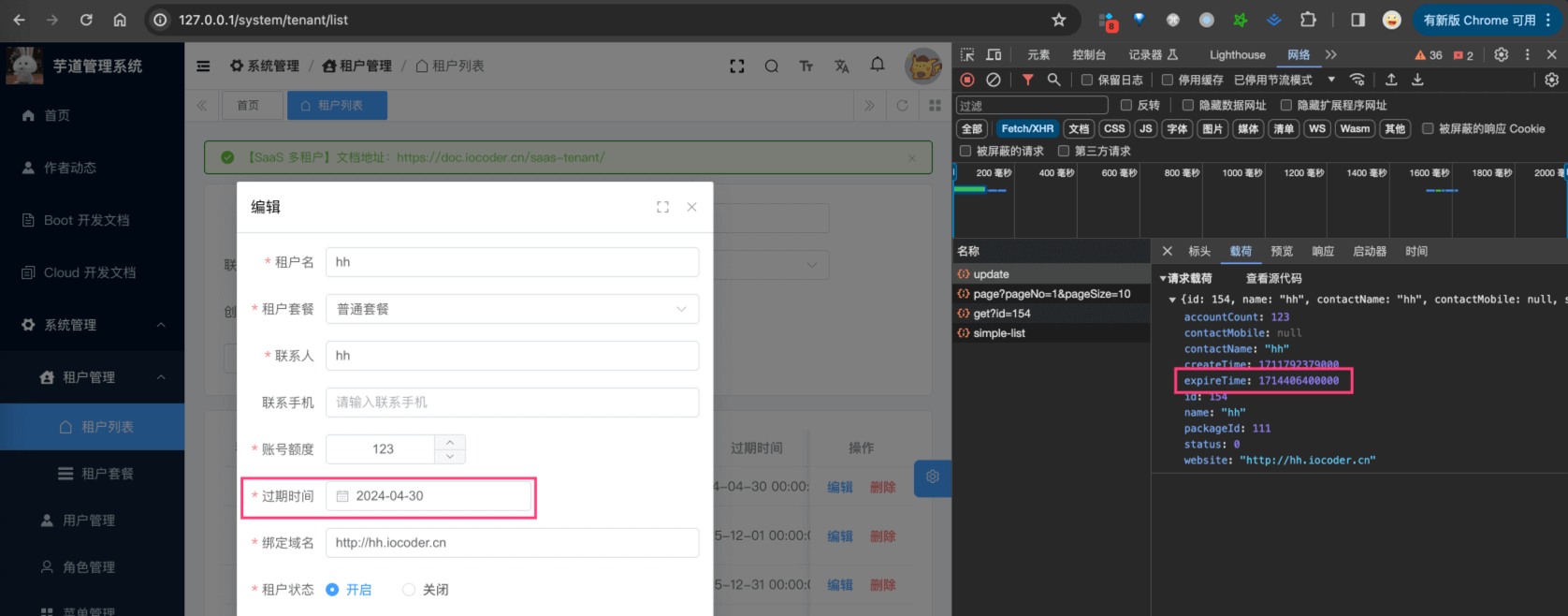Viewport: 1568px width, 616px height.
Task: Switch to the 响应 tab
Action: (x=1323, y=251)
